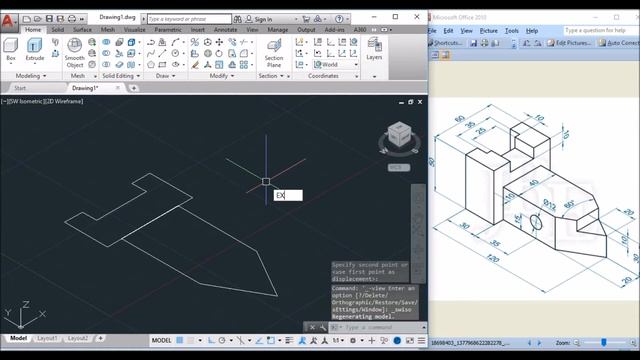Select the Erase tool in Modify panel
640x360 pixels.
pos(195,64)
